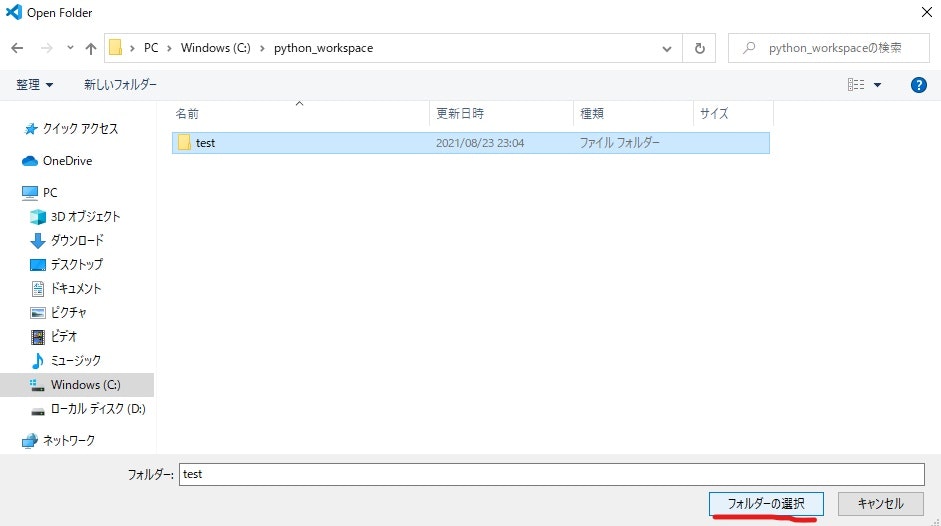This screenshot has width=941, height=526.
Task: Click the デスクトップ icon
Action: [x=38, y=265]
